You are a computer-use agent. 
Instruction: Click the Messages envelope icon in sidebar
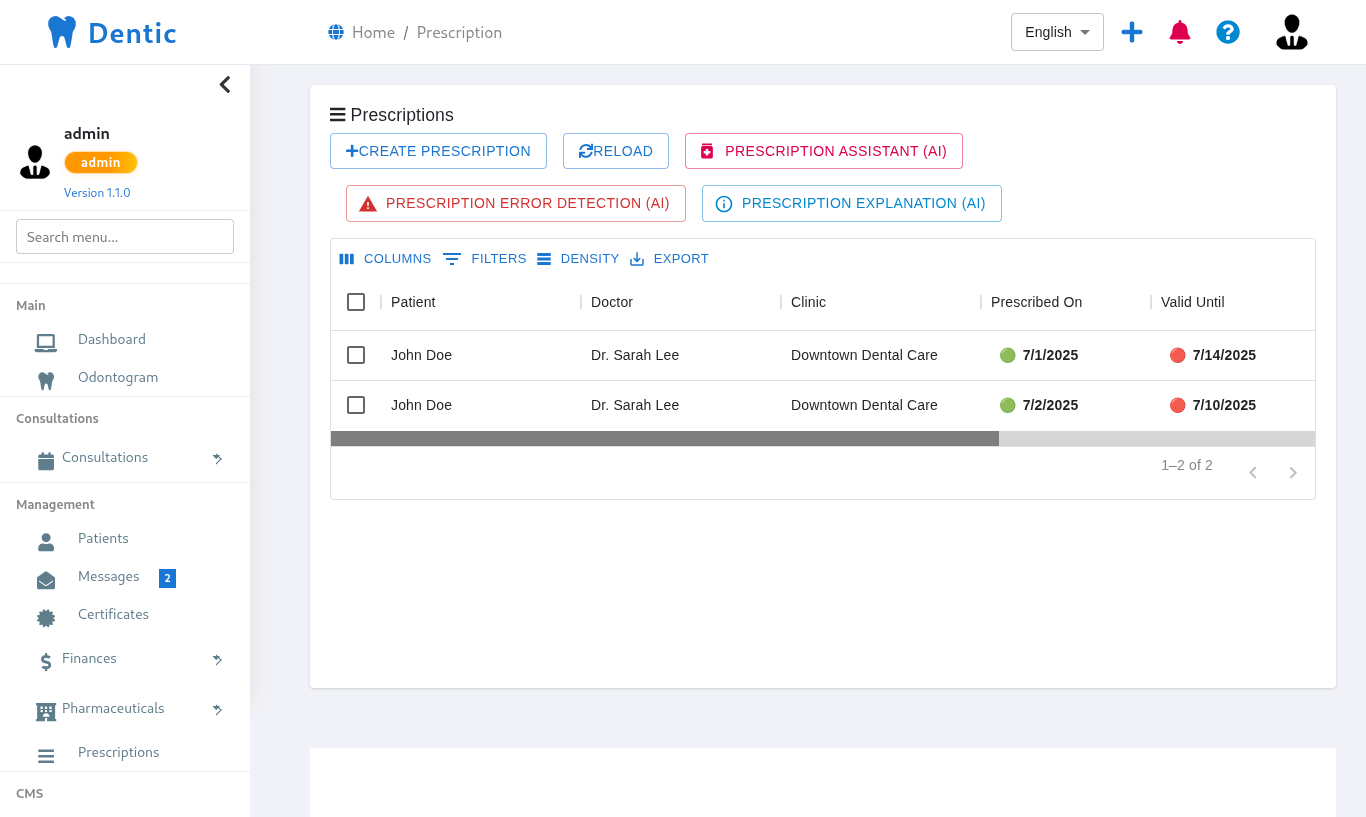tap(46, 580)
